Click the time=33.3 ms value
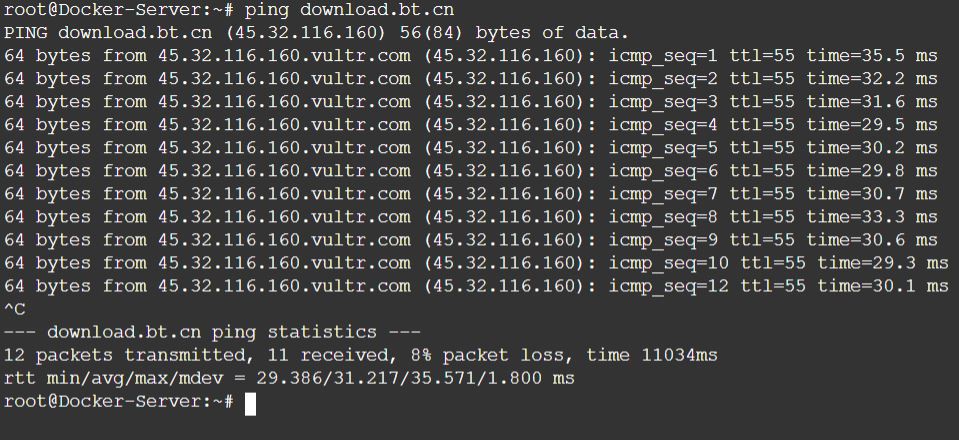 (x=872, y=216)
